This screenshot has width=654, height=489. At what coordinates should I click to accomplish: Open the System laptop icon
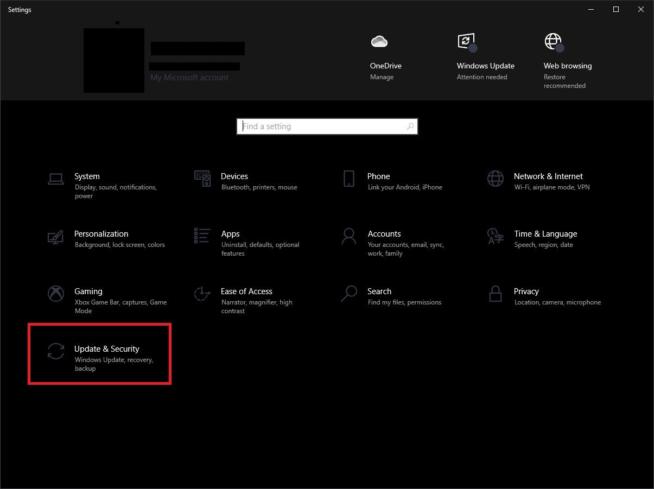click(x=55, y=179)
